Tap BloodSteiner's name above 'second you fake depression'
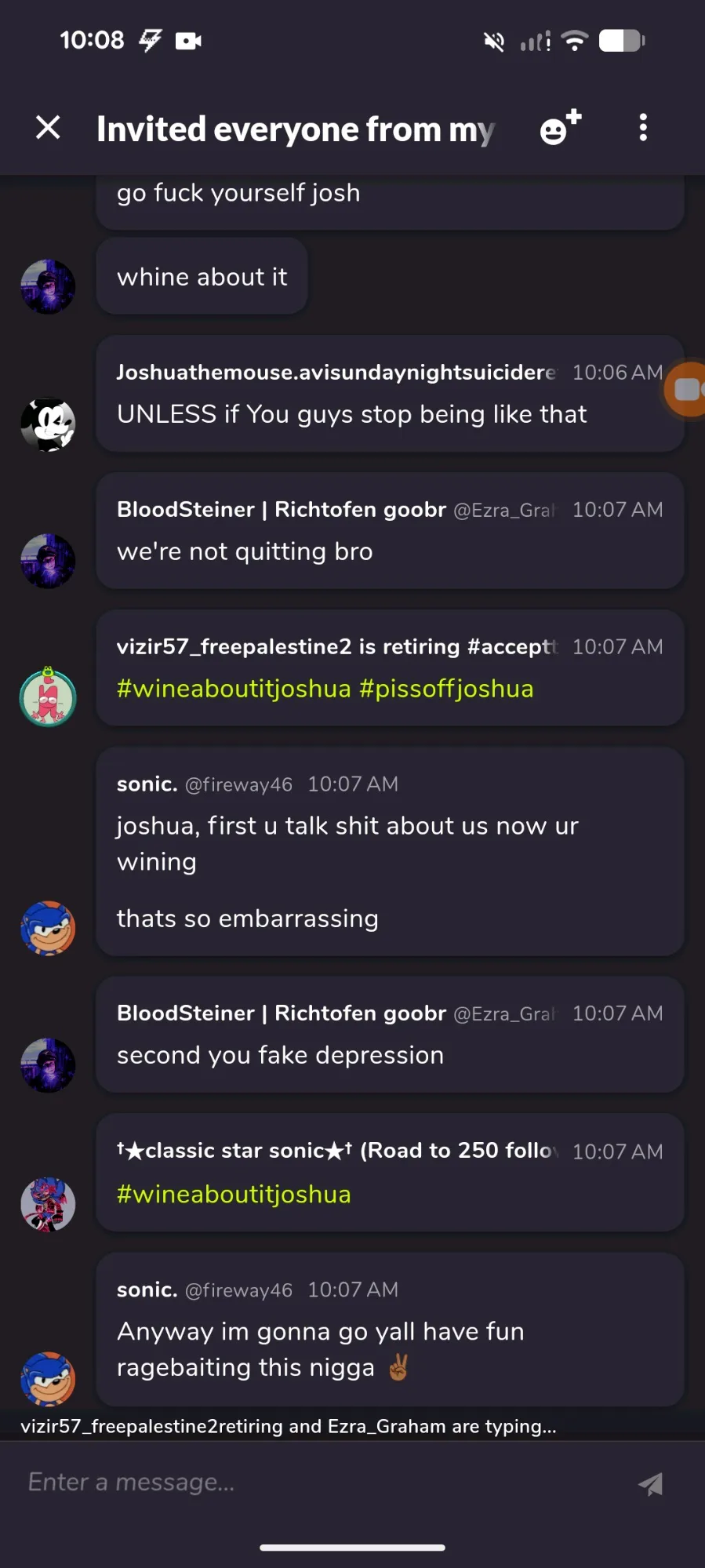This screenshot has width=705, height=1568. point(281,1013)
